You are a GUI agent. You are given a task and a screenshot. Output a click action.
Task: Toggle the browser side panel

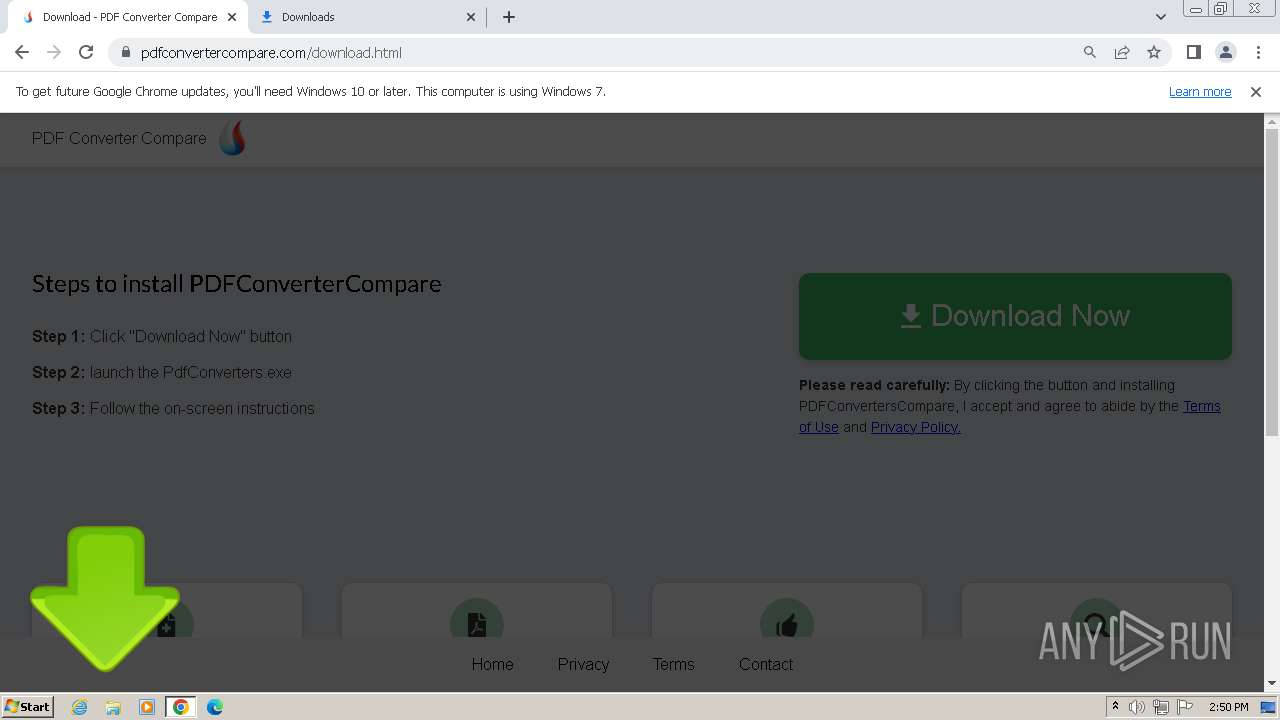(1194, 52)
